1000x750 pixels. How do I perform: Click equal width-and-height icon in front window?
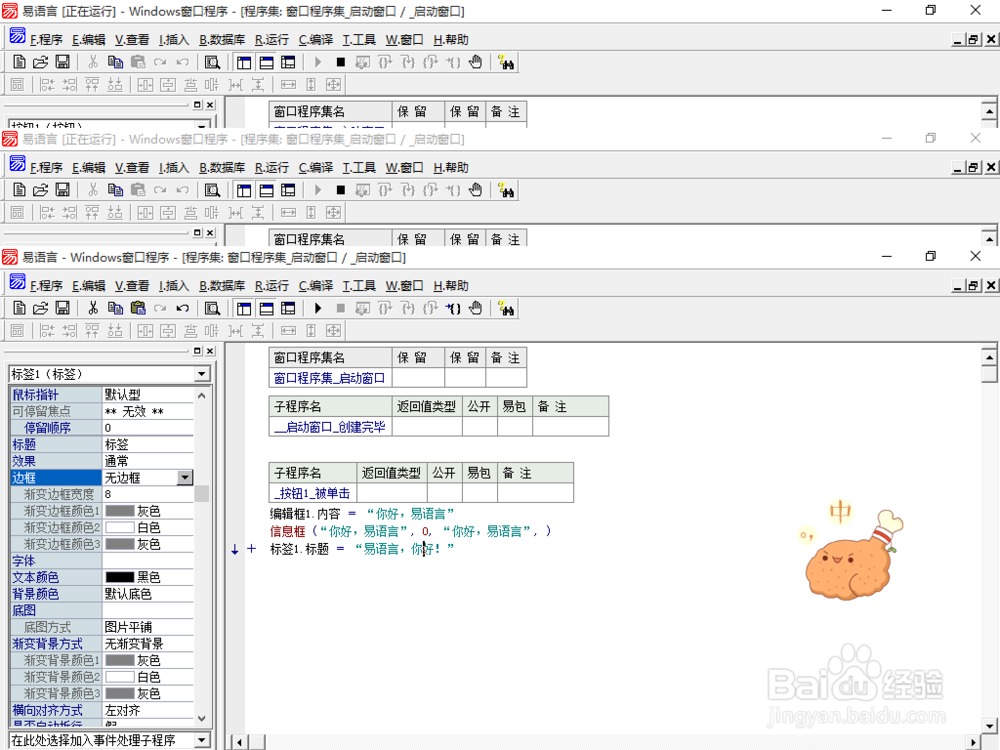pos(333,330)
